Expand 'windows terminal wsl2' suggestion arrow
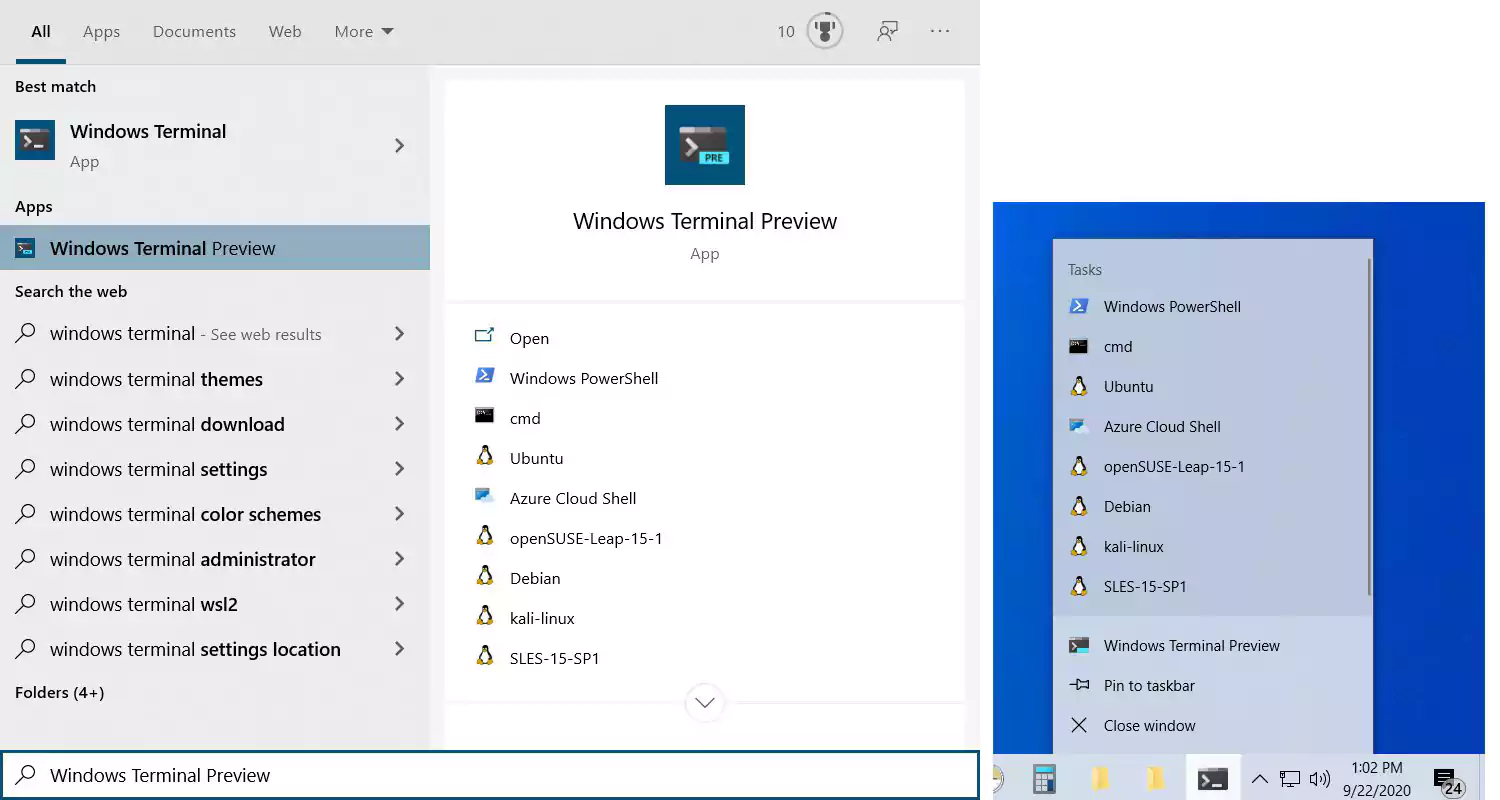 pyautogui.click(x=399, y=604)
